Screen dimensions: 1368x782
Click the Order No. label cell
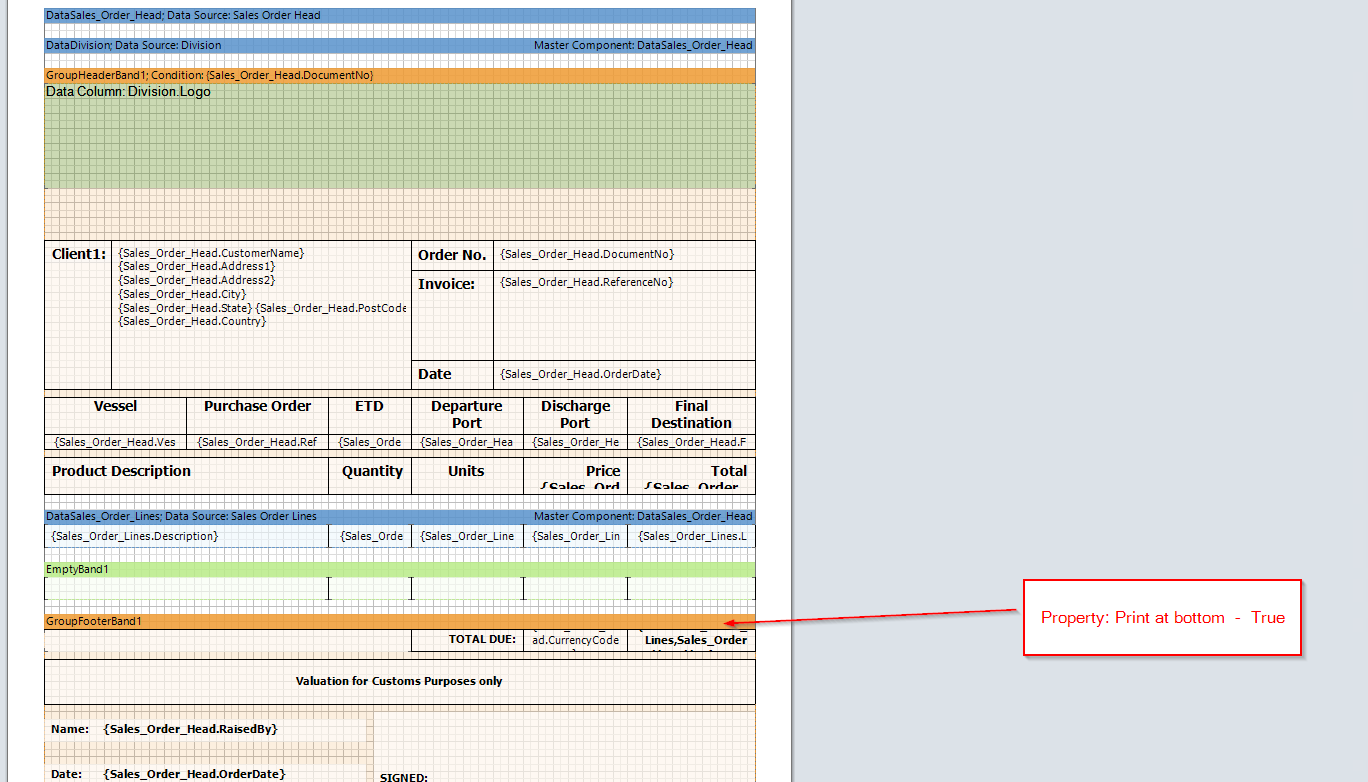pos(452,255)
